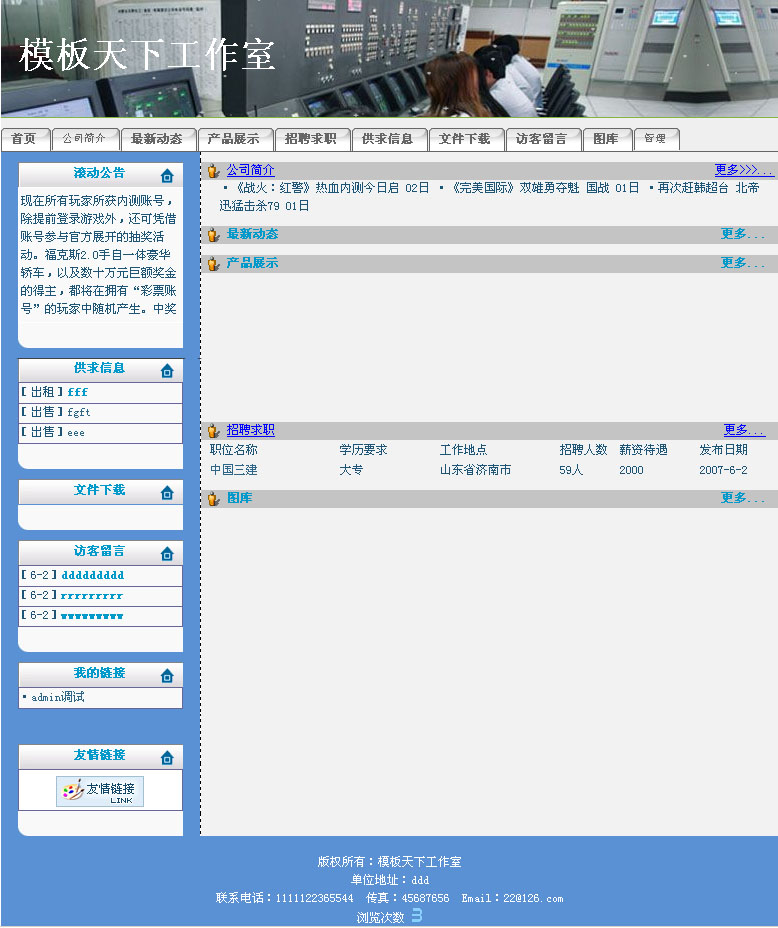This screenshot has width=778, height=928.
Task: Click home icon in 供求信息 sidebar header
Action: (167, 371)
